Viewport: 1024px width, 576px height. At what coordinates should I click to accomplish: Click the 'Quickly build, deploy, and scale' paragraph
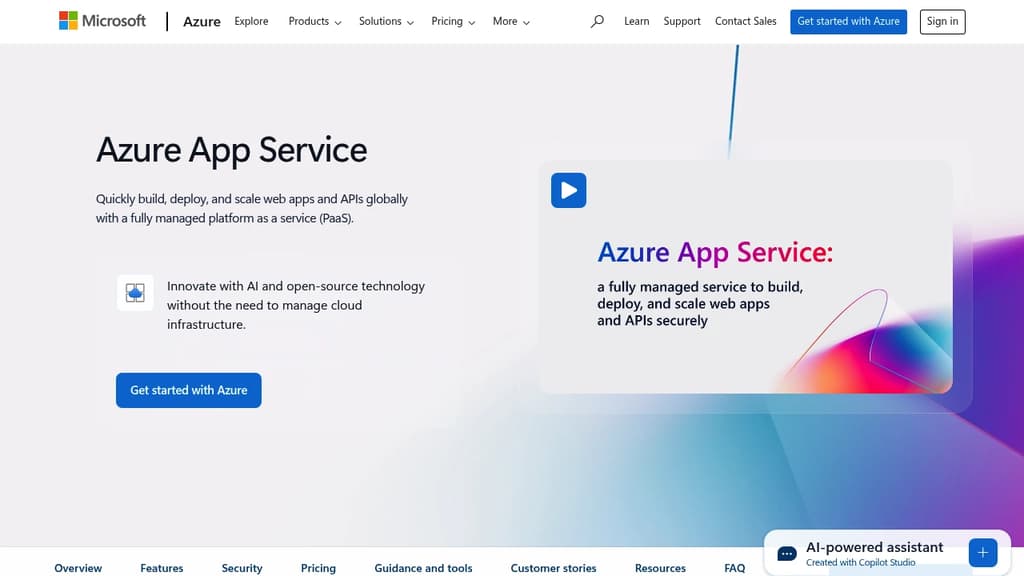[252, 208]
